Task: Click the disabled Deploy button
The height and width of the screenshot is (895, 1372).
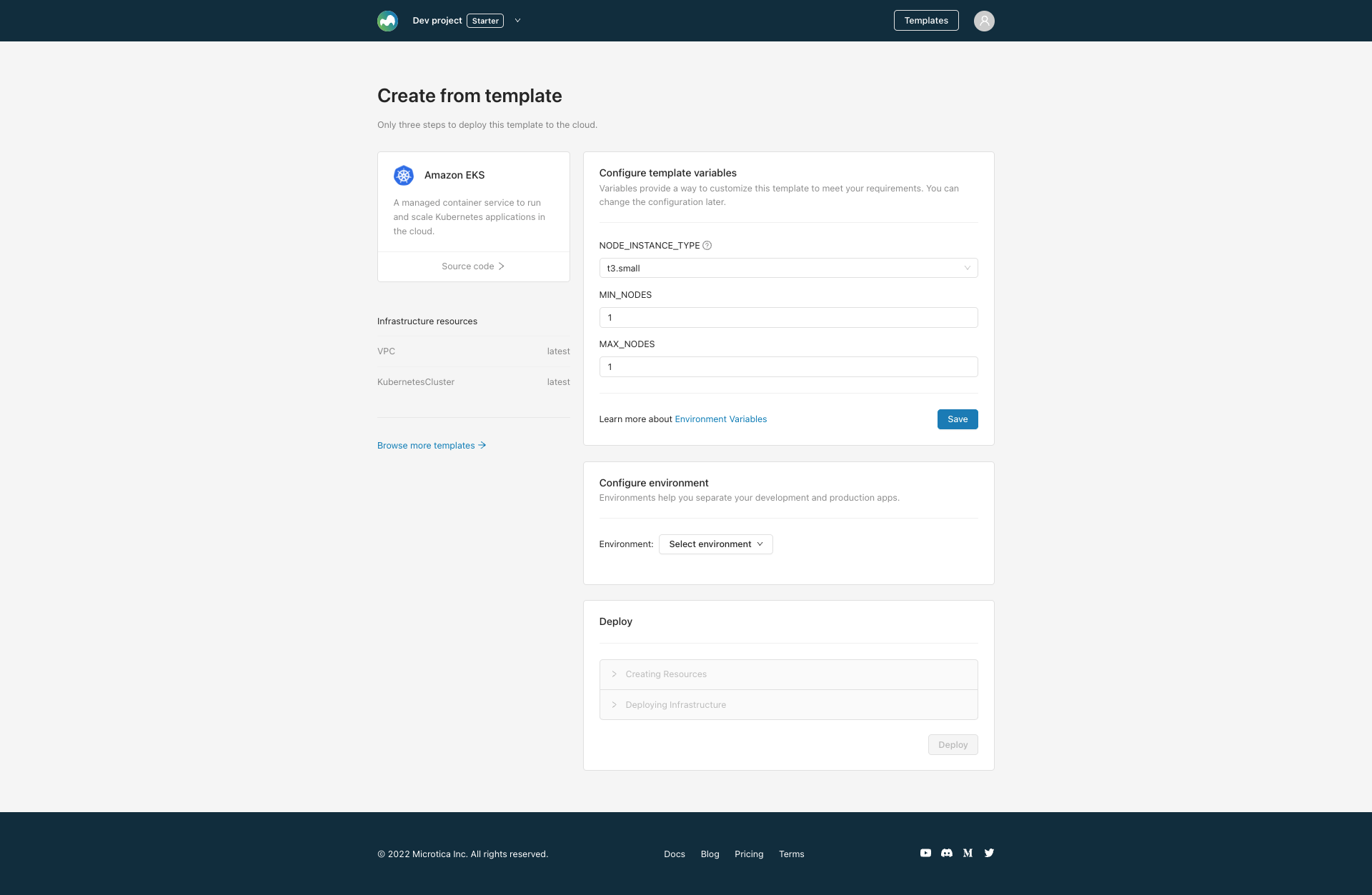Action: coord(953,745)
